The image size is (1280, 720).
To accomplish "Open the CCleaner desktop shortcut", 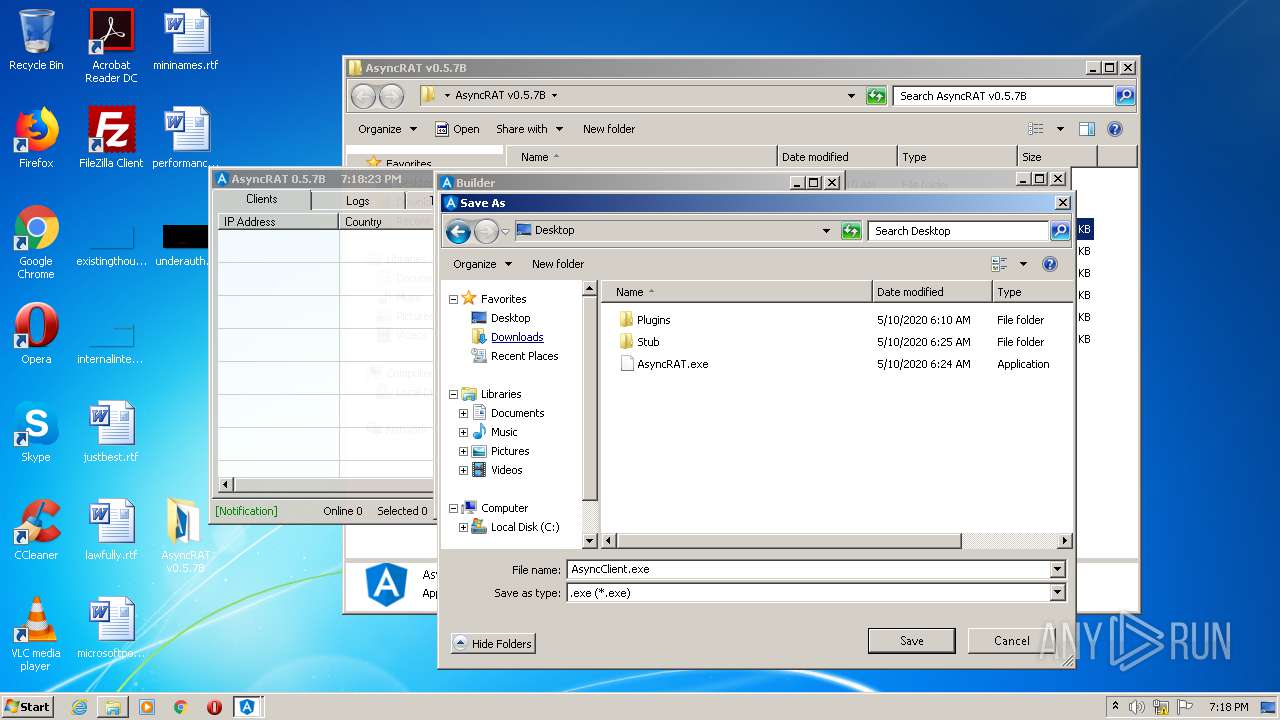I will (36, 530).
